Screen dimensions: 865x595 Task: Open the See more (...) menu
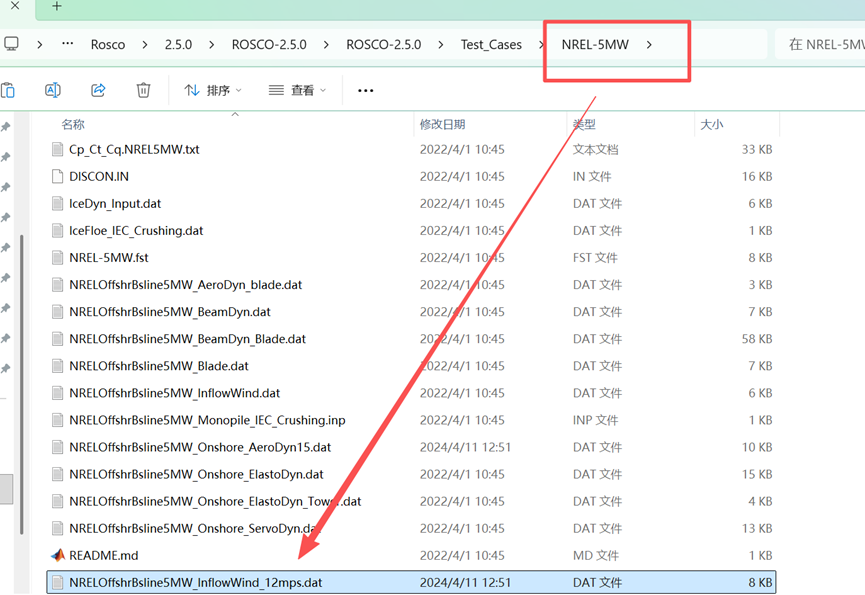tap(364, 90)
